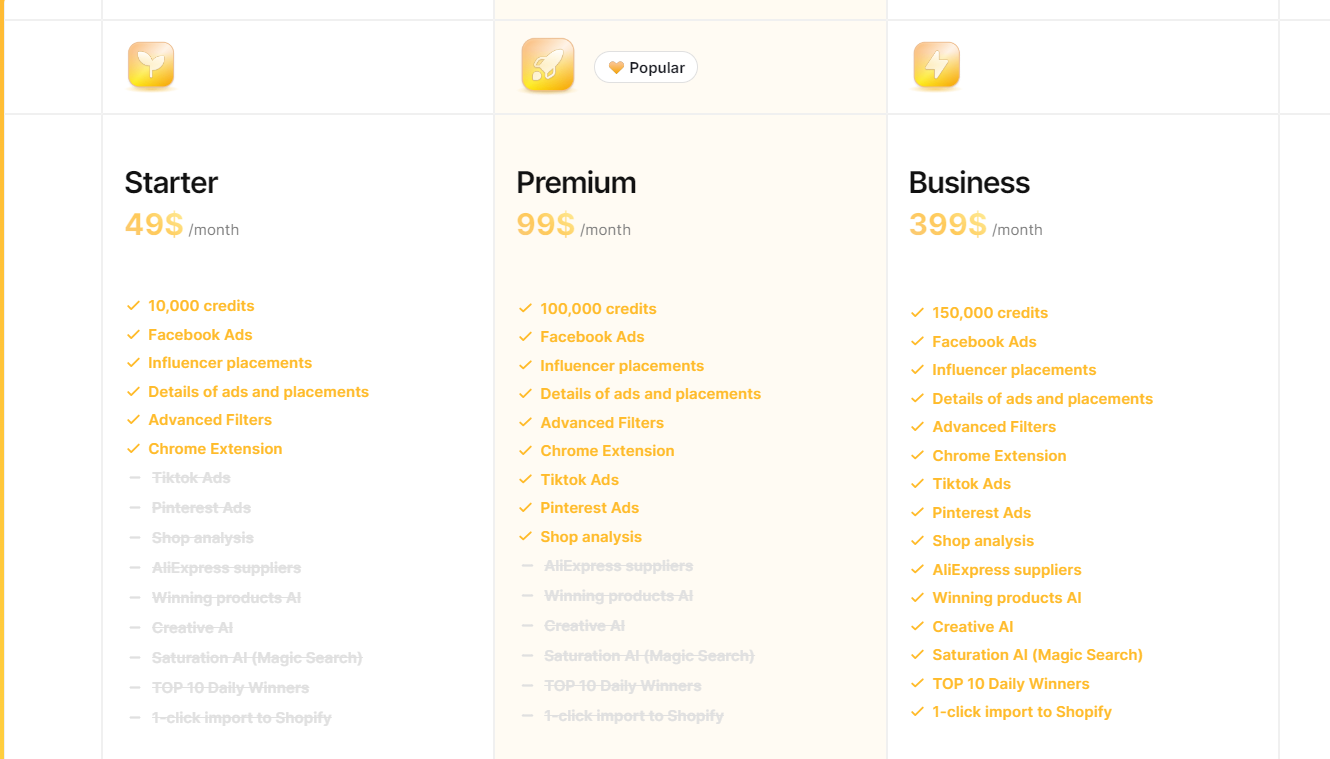Click the Starter plan sprout icon
Screen dimensions: 1330x759
151,66
